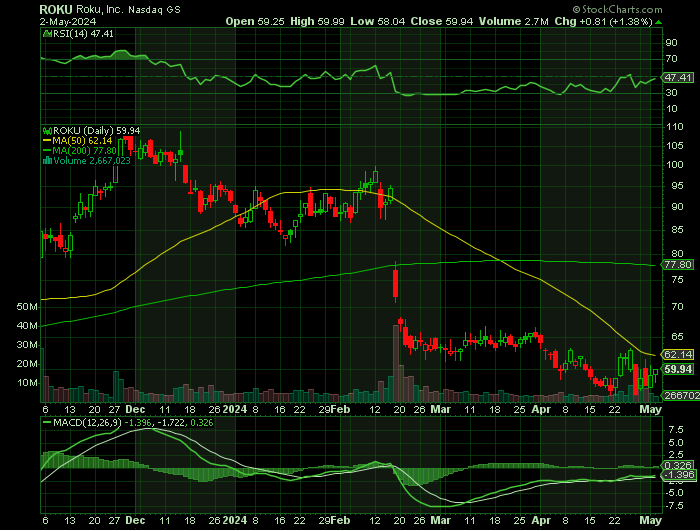Click the 85 label on price axis
Image resolution: width=700 pixels, height=530 pixels.
(x=677, y=230)
